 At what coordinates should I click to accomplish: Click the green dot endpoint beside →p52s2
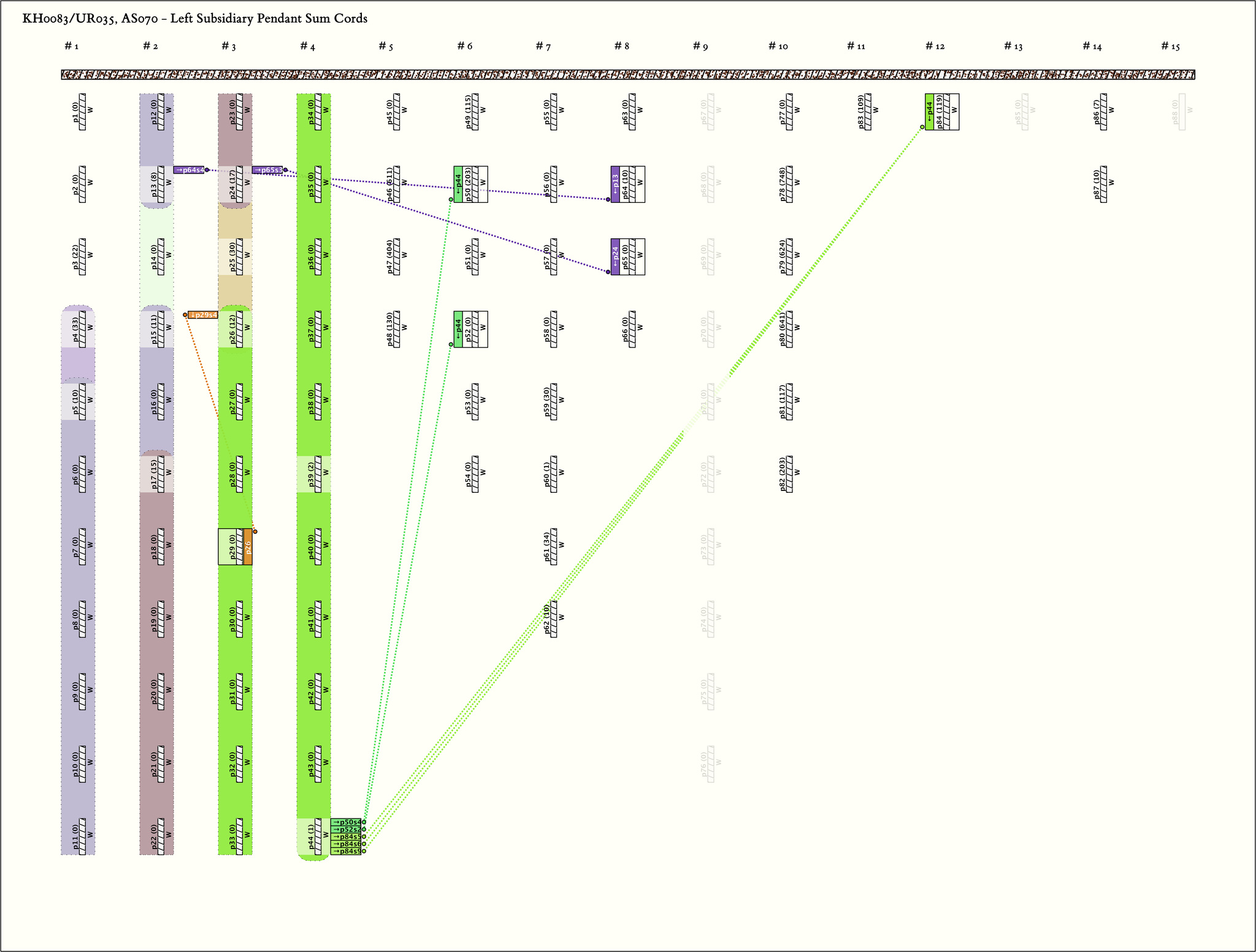(364, 829)
